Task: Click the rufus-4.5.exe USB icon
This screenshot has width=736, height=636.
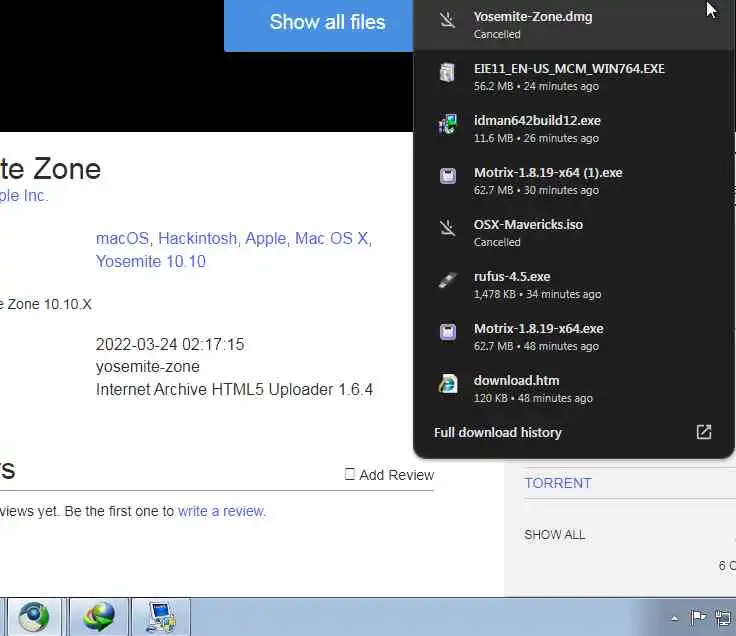Action: tap(447, 280)
